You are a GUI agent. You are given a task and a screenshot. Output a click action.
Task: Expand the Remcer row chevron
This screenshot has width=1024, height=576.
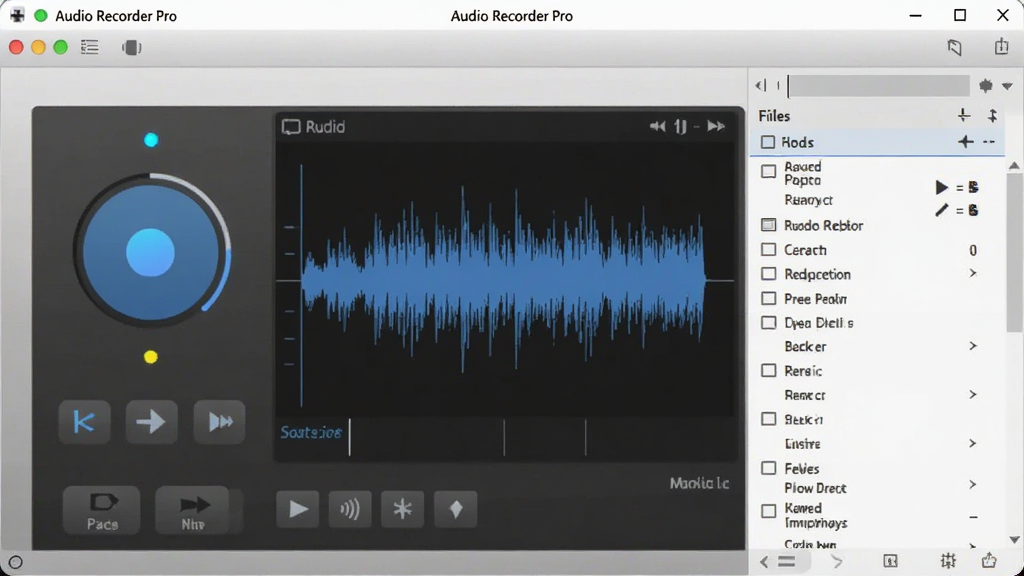(972, 394)
